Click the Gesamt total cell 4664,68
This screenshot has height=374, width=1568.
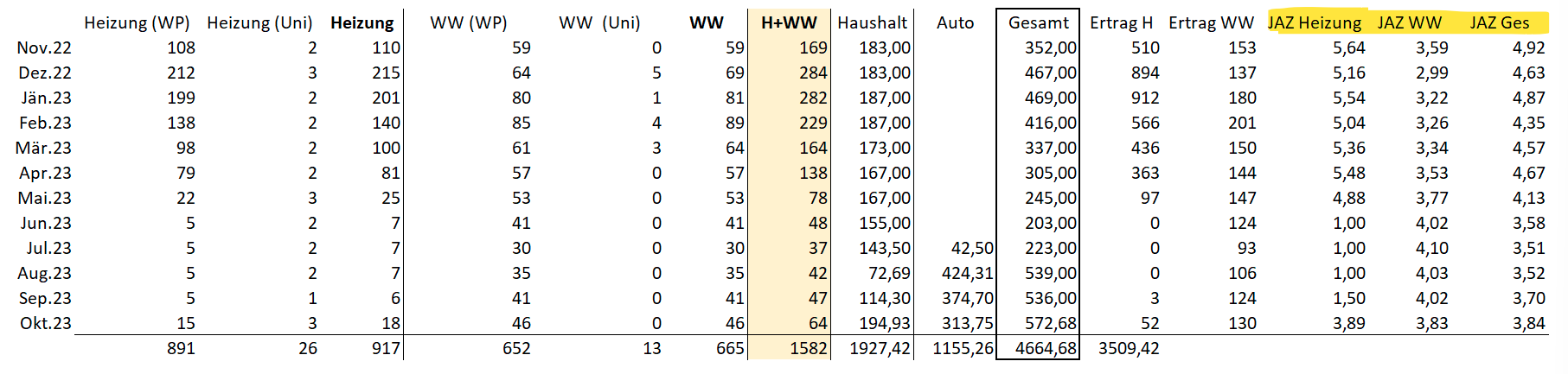[x=1046, y=348]
